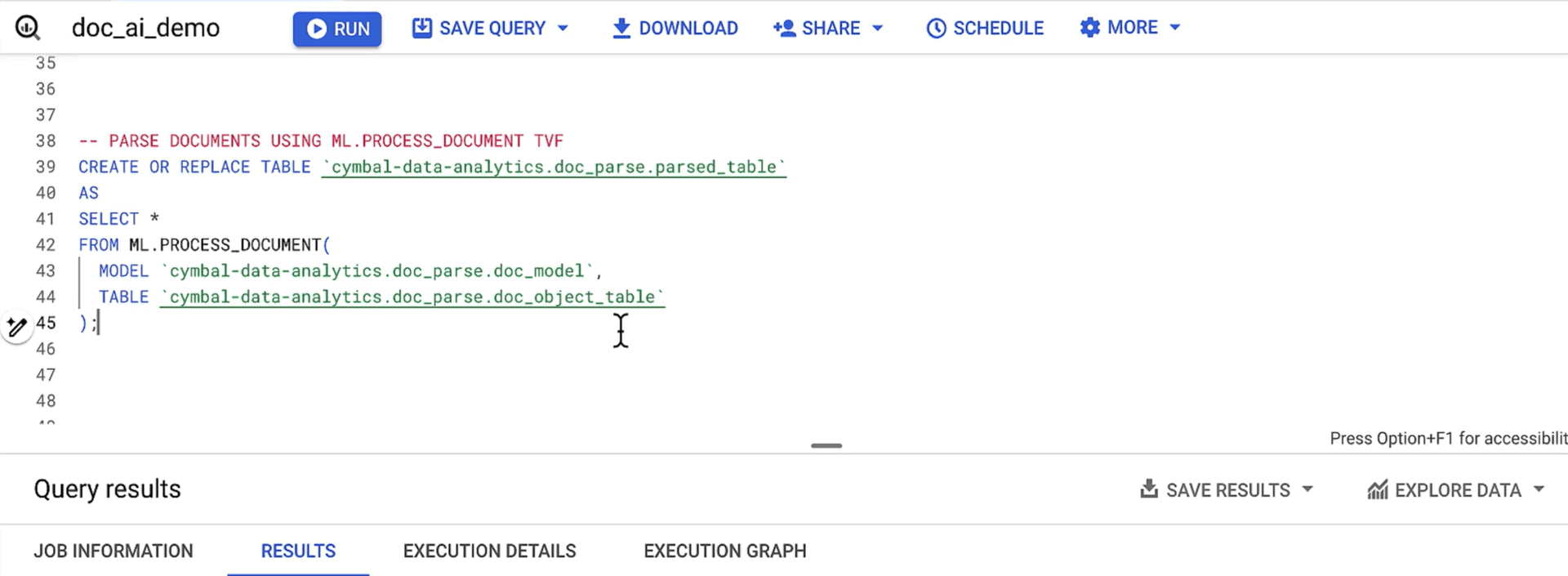The width and height of the screenshot is (1568, 576).
Task: Switch to the EXECUTION DETAILS tab
Action: [x=489, y=551]
